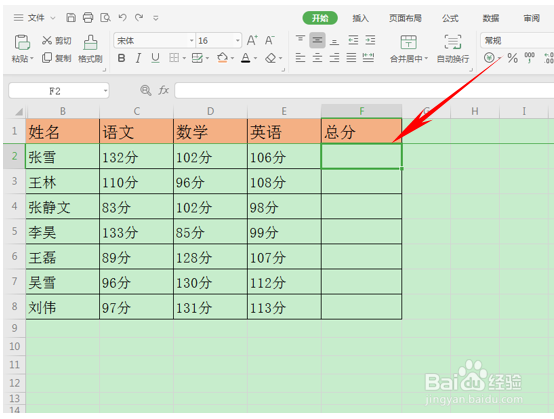554x419 pixels.
Task: Increase font size with A+ icon
Action: [252, 40]
